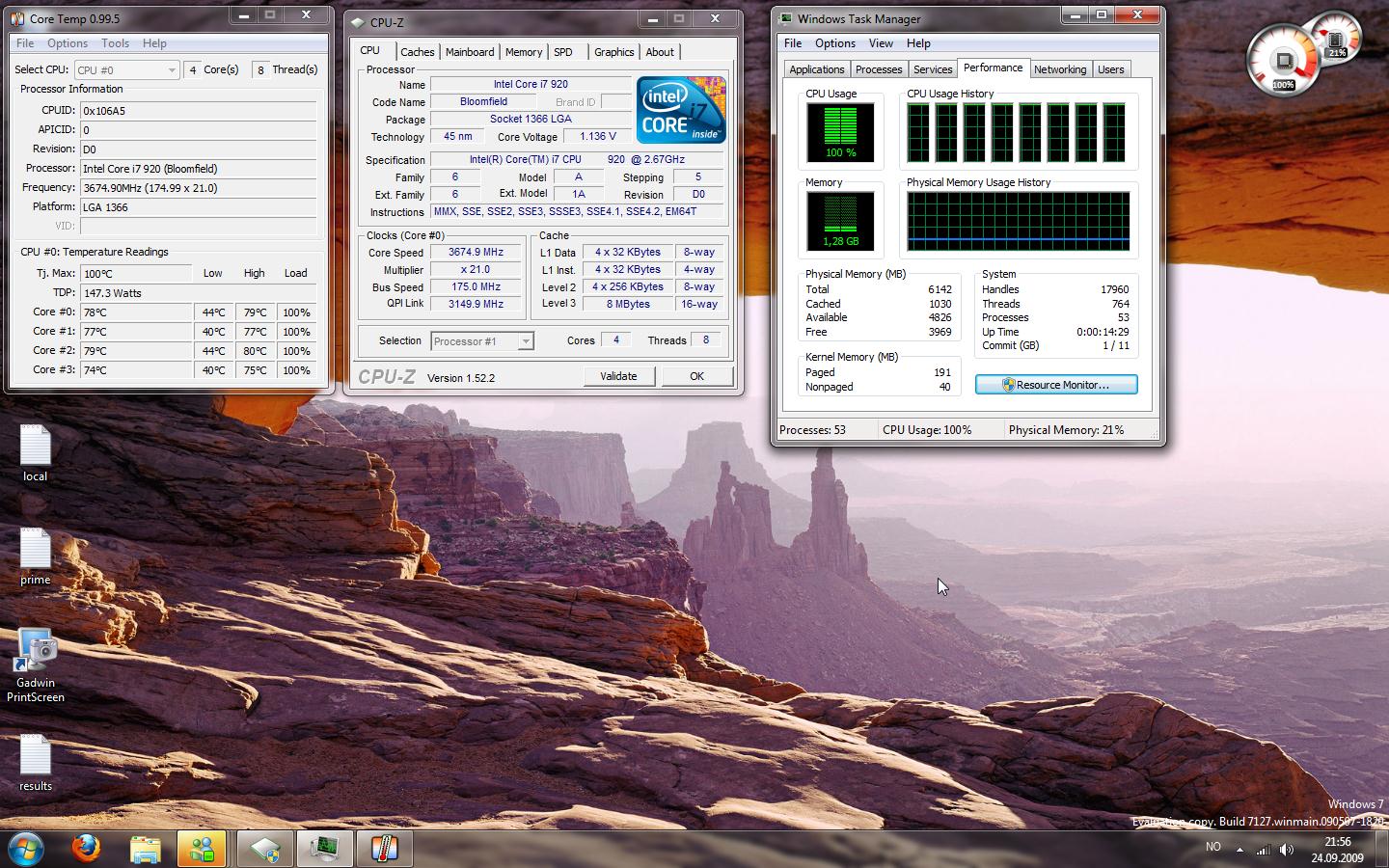The height and width of the screenshot is (868, 1389).
Task: Click Physical Memory: 21% status bar entry
Action: coord(1066,430)
